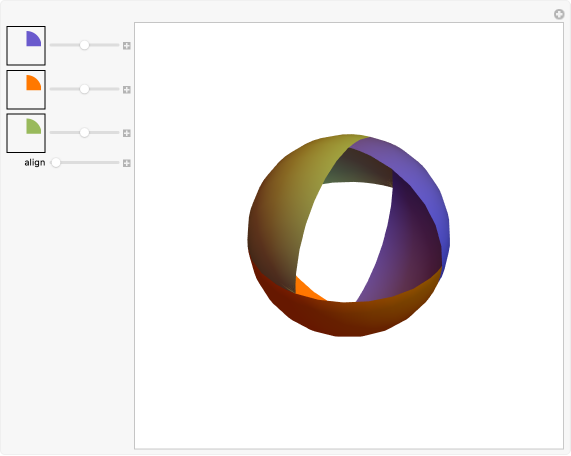Expand the purple slider's plus control
The height and width of the screenshot is (456, 571).
pyautogui.click(x=126, y=46)
